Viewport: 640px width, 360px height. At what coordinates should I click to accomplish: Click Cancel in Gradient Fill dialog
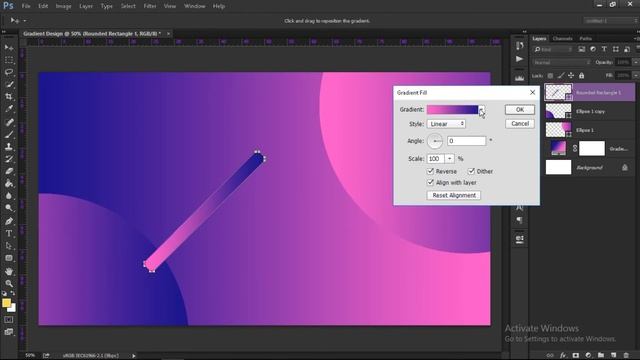(x=520, y=124)
